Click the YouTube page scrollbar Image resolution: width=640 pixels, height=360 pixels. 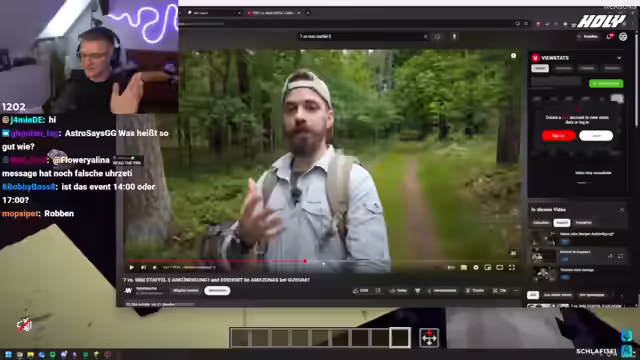pos(636,82)
